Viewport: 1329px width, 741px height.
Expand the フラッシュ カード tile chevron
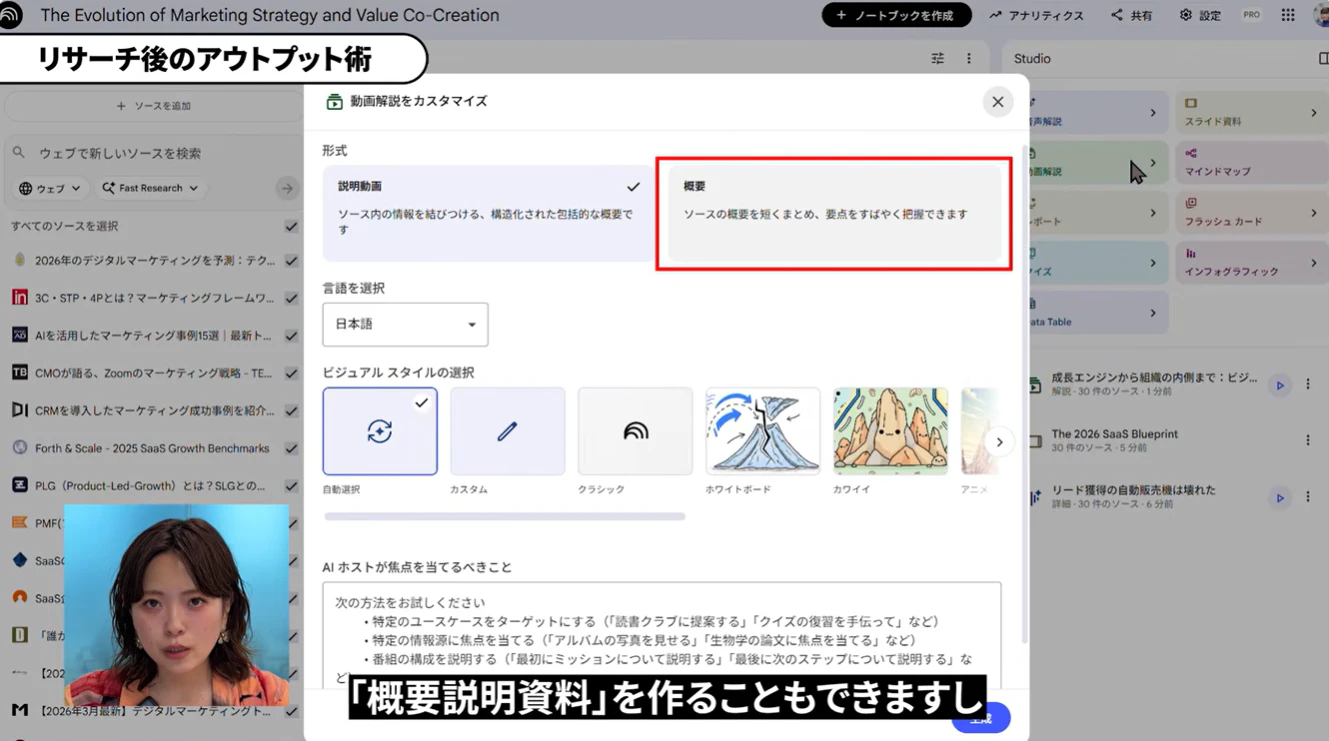[1313, 213]
